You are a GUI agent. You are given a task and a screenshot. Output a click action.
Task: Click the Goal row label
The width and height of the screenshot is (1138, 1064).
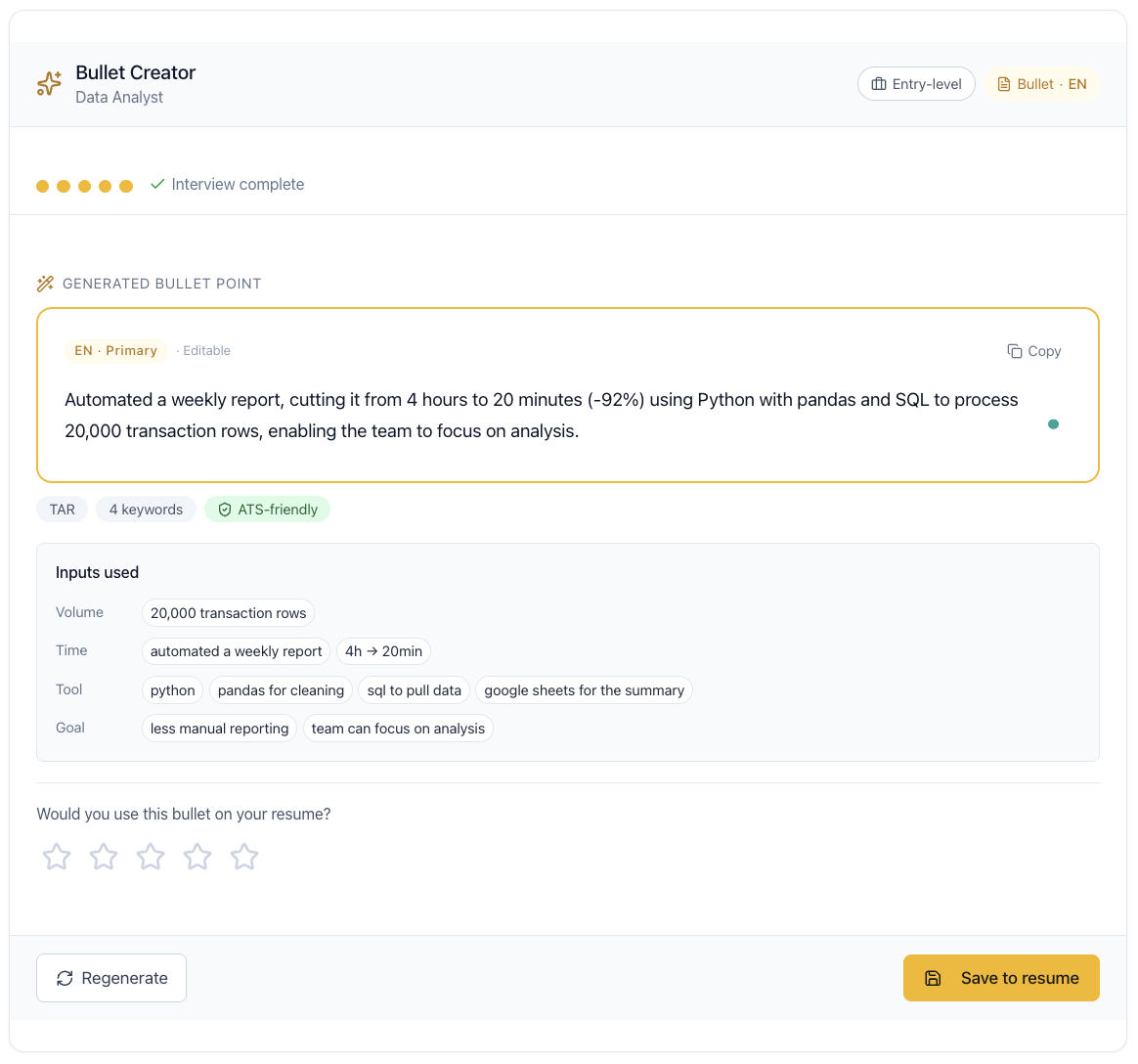pos(70,728)
